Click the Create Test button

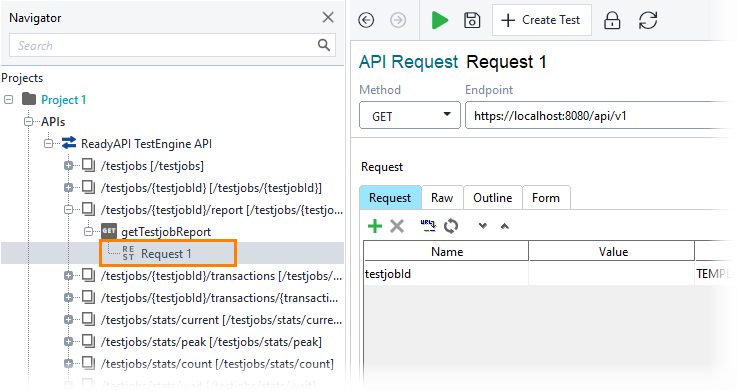pos(542,20)
